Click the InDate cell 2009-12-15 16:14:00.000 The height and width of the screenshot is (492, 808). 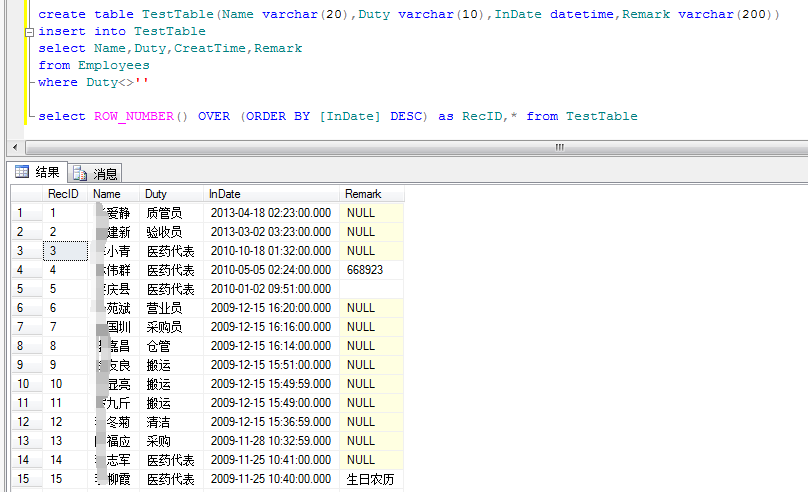pyautogui.click(x=271, y=346)
